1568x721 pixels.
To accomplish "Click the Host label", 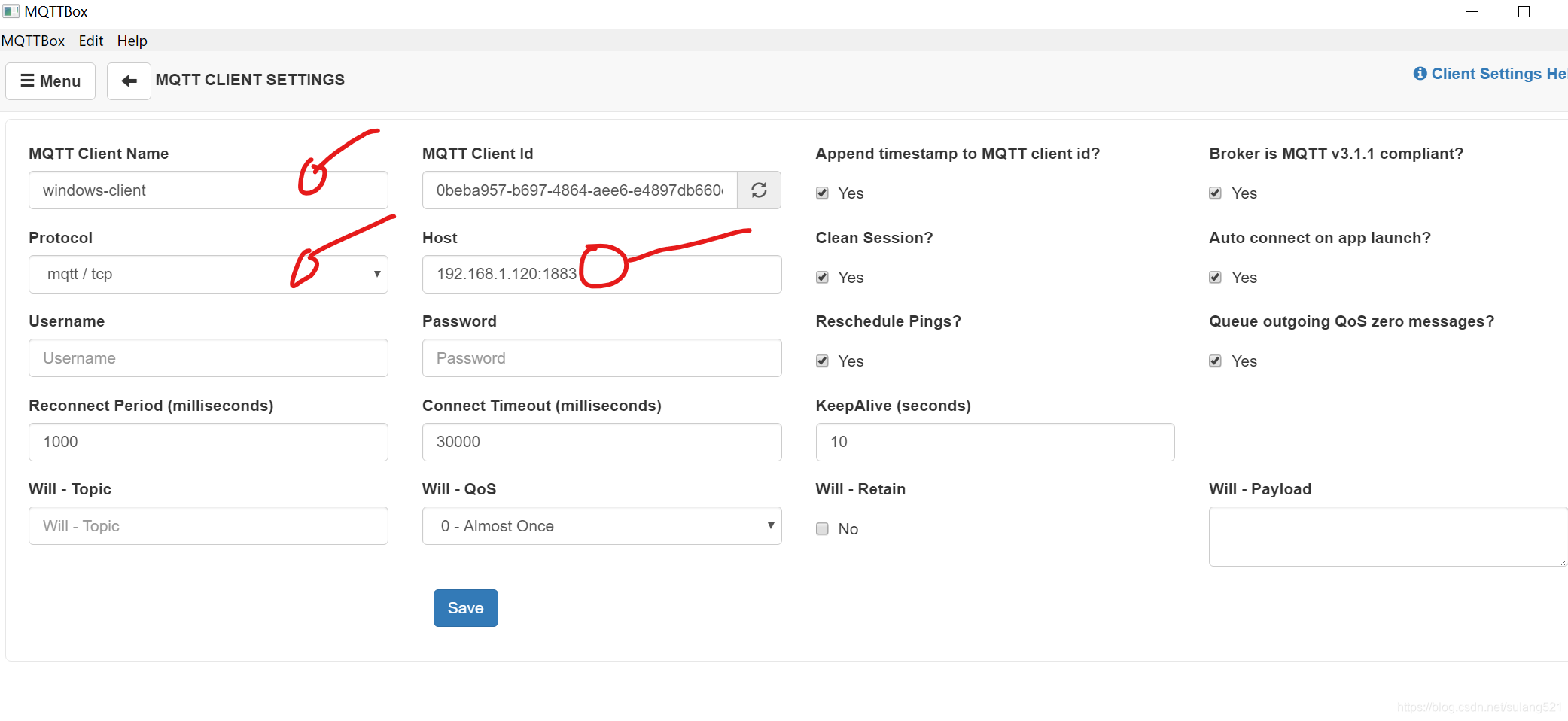I will [440, 238].
